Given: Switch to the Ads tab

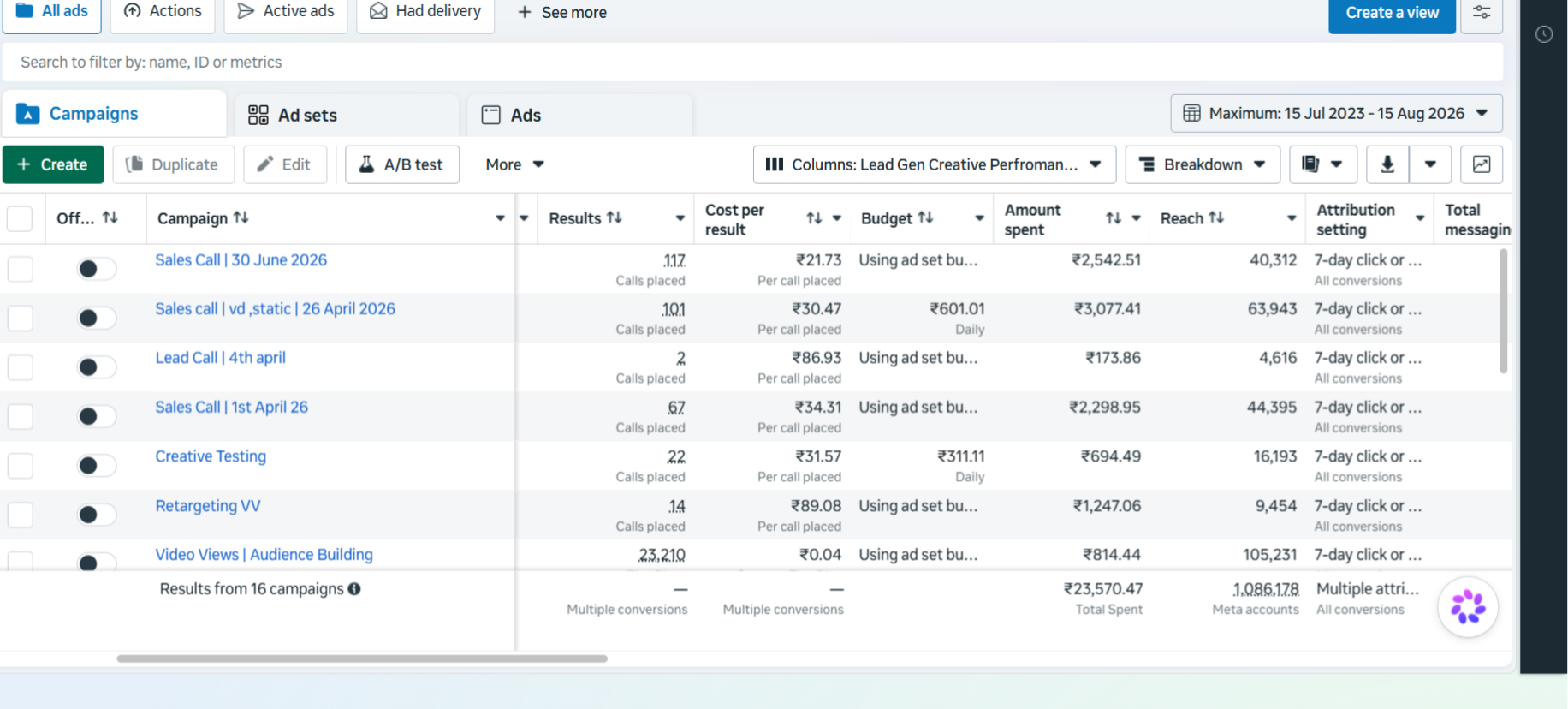Looking at the screenshot, I should (579, 115).
